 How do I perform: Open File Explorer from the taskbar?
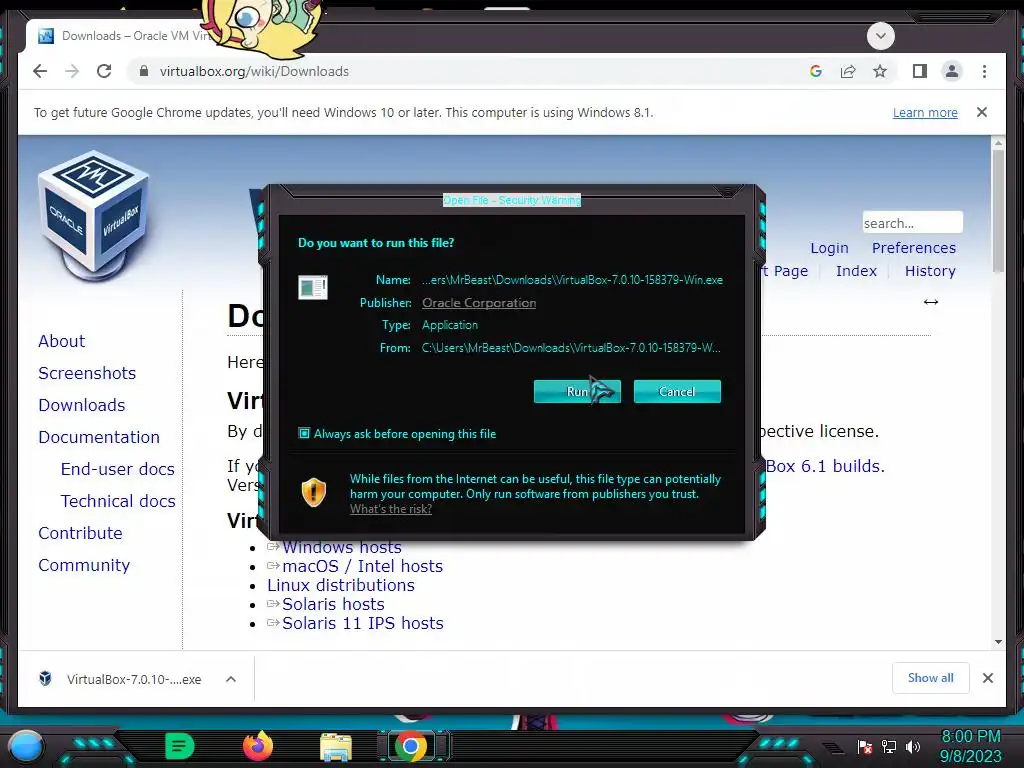[x=336, y=746]
